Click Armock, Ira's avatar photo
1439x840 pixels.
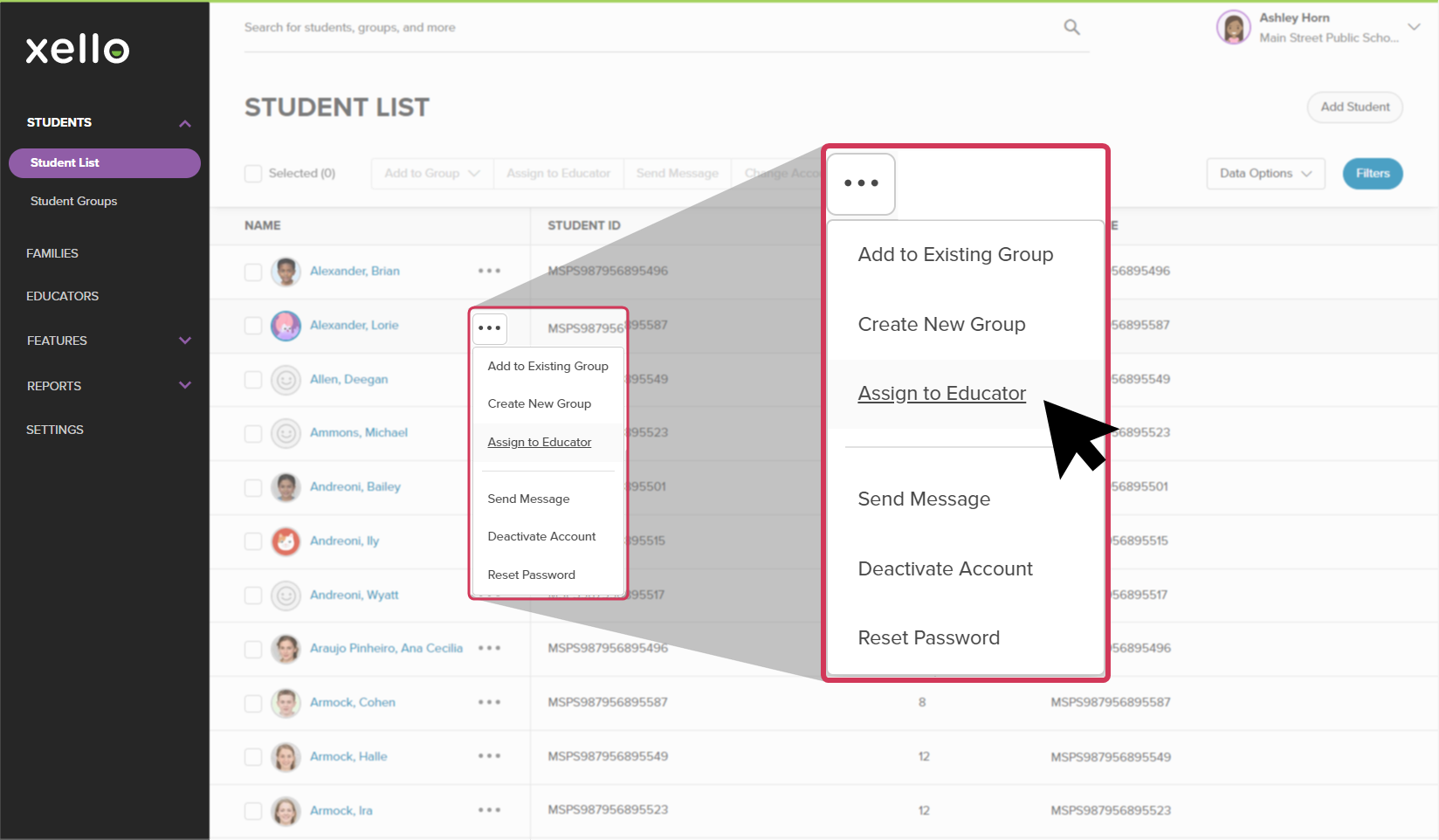click(x=286, y=811)
